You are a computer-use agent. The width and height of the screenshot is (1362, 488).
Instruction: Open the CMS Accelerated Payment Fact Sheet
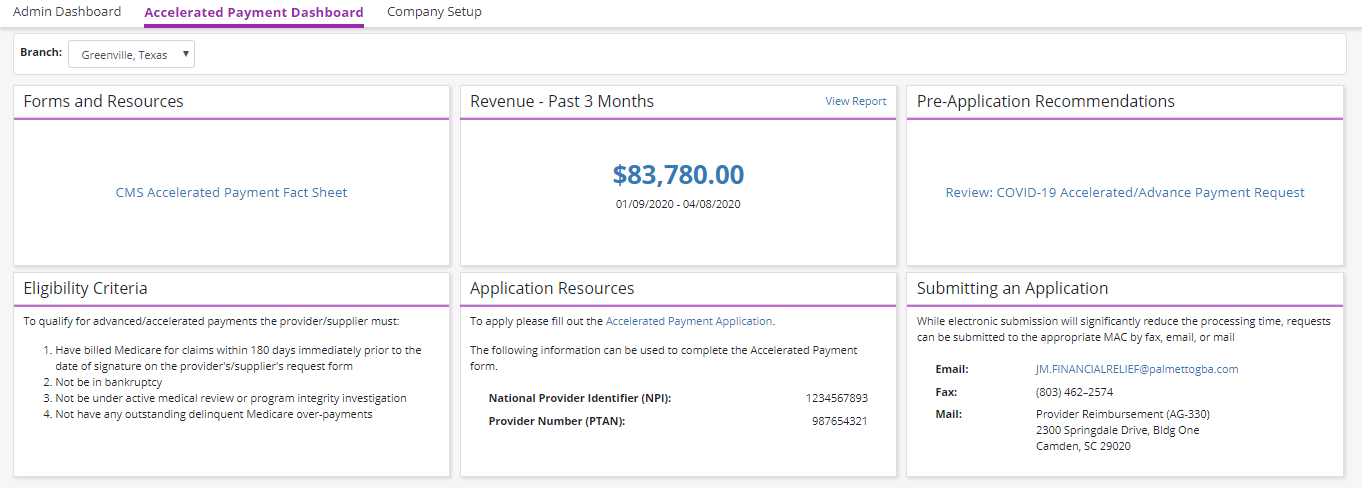tap(231, 193)
